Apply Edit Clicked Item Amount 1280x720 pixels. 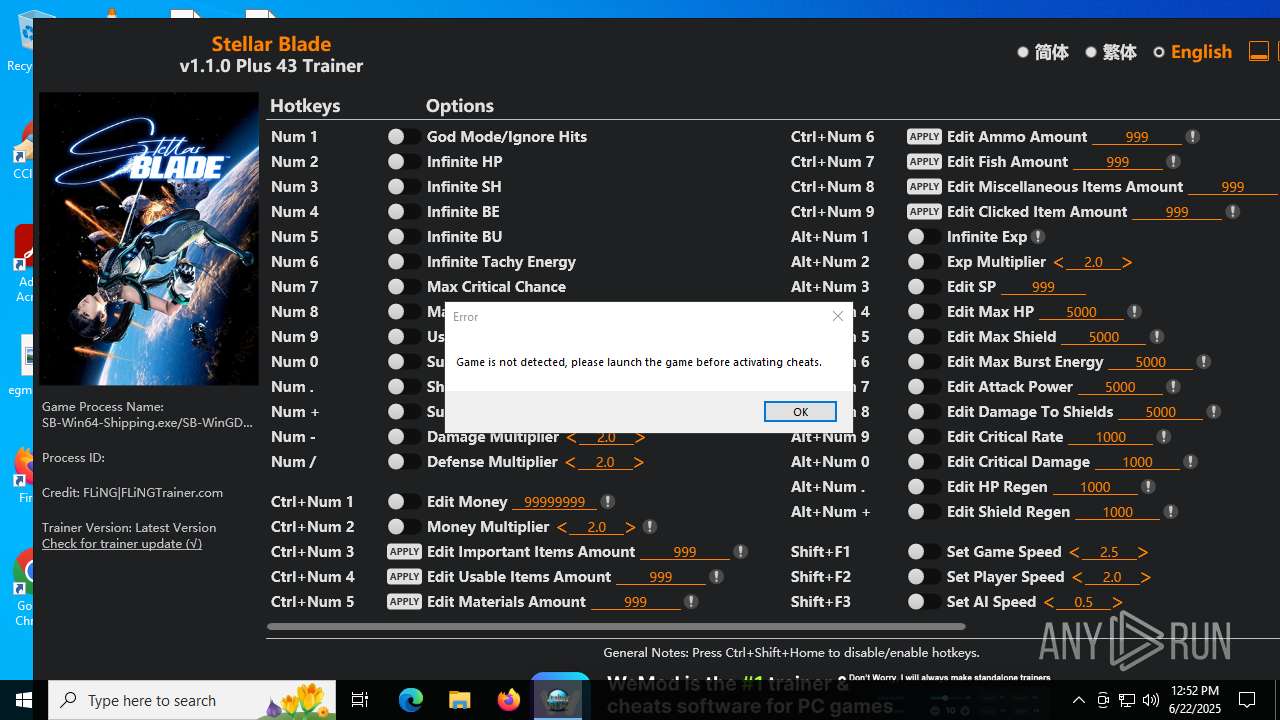click(x=924, y=212)
